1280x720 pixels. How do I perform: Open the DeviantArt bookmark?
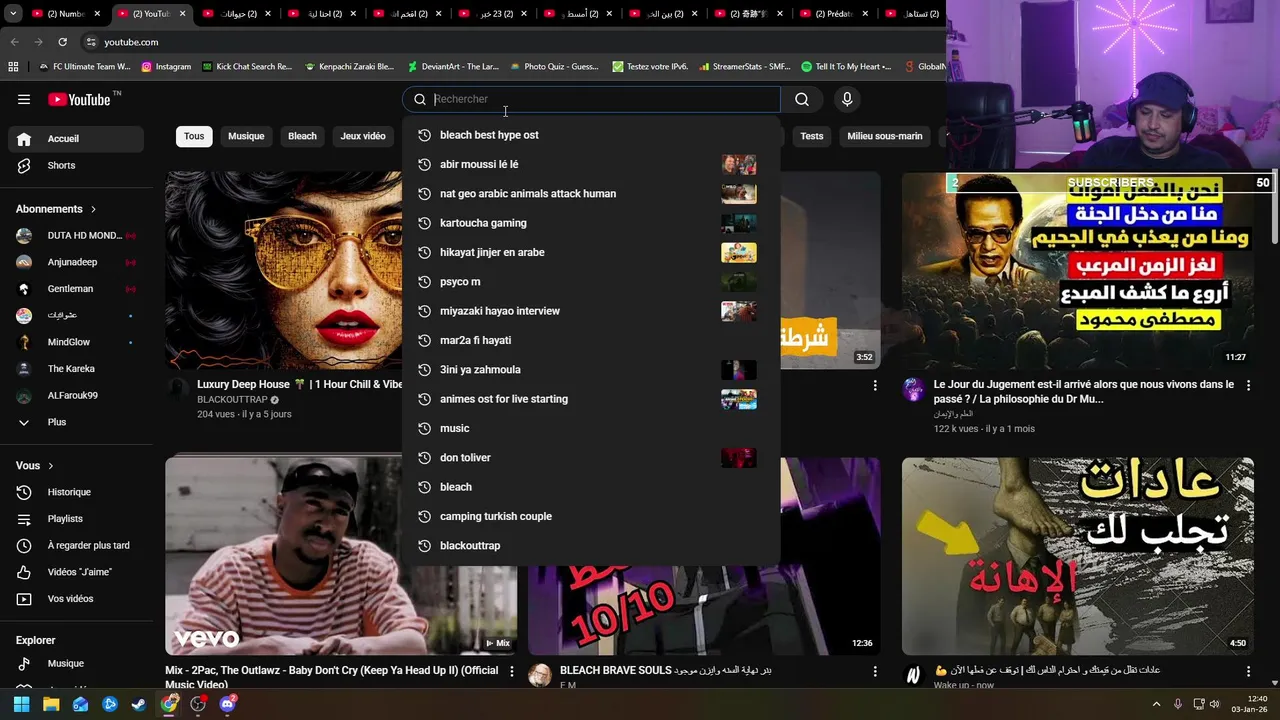point(453,67)
